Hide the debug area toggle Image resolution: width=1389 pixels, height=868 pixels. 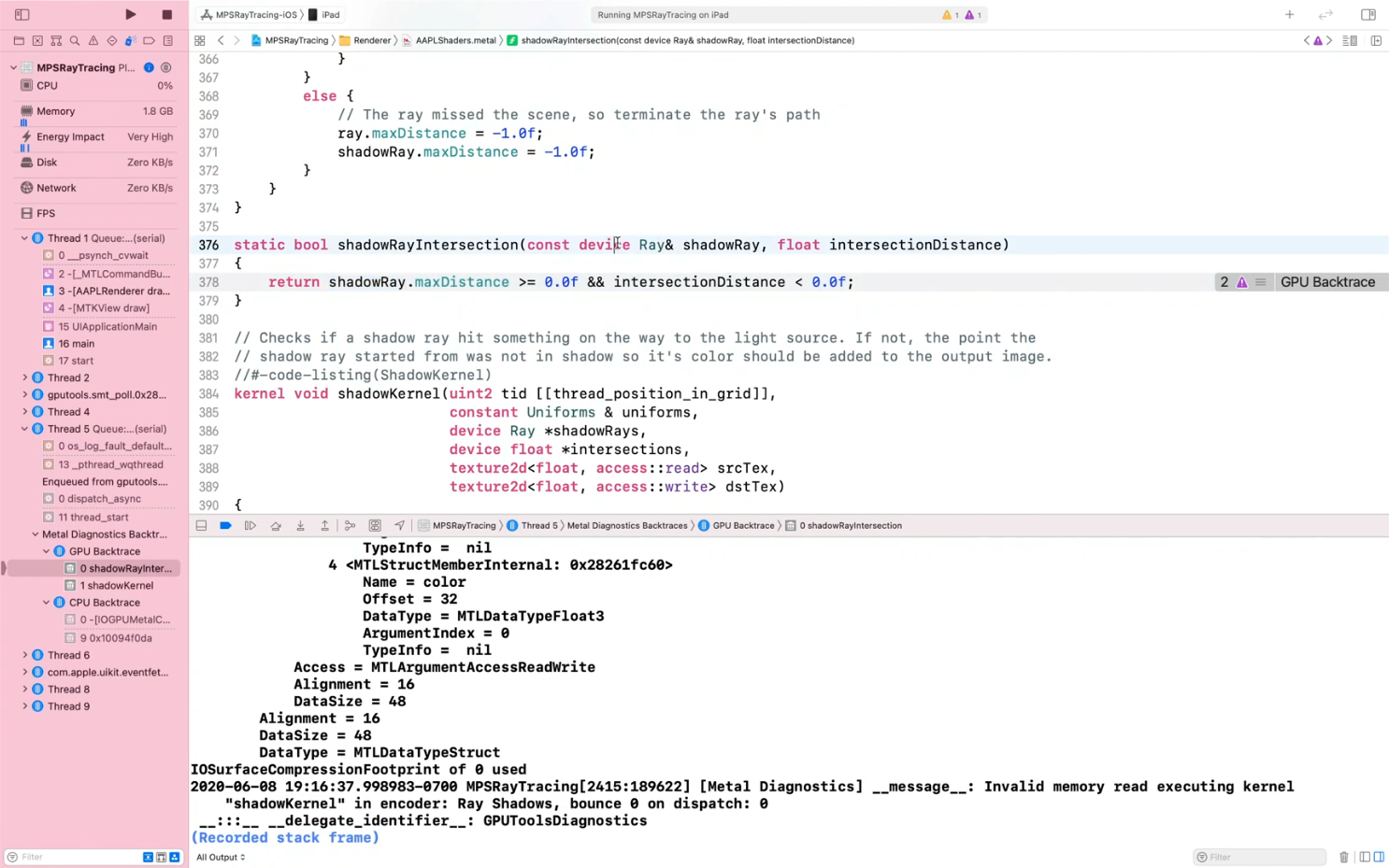coord(201,526)
